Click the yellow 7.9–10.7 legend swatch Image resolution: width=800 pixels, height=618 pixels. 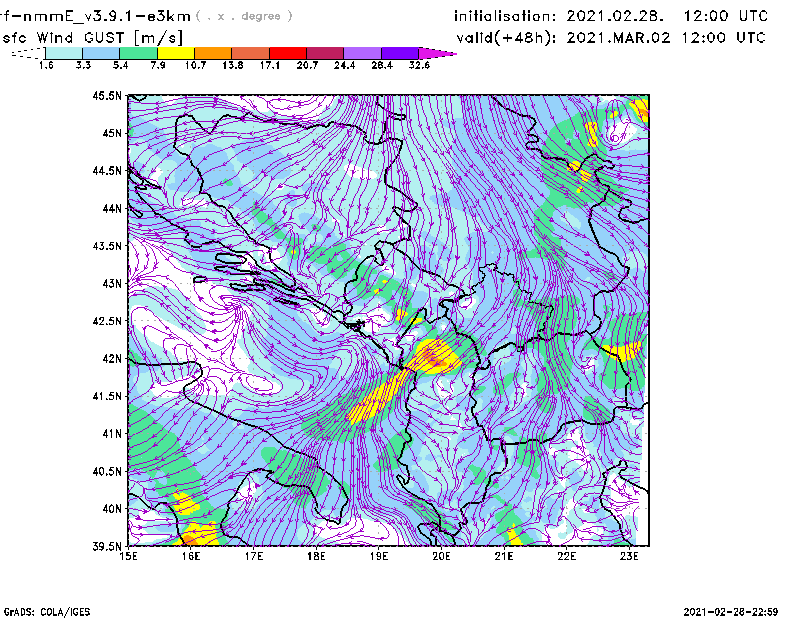pos(176,53)
